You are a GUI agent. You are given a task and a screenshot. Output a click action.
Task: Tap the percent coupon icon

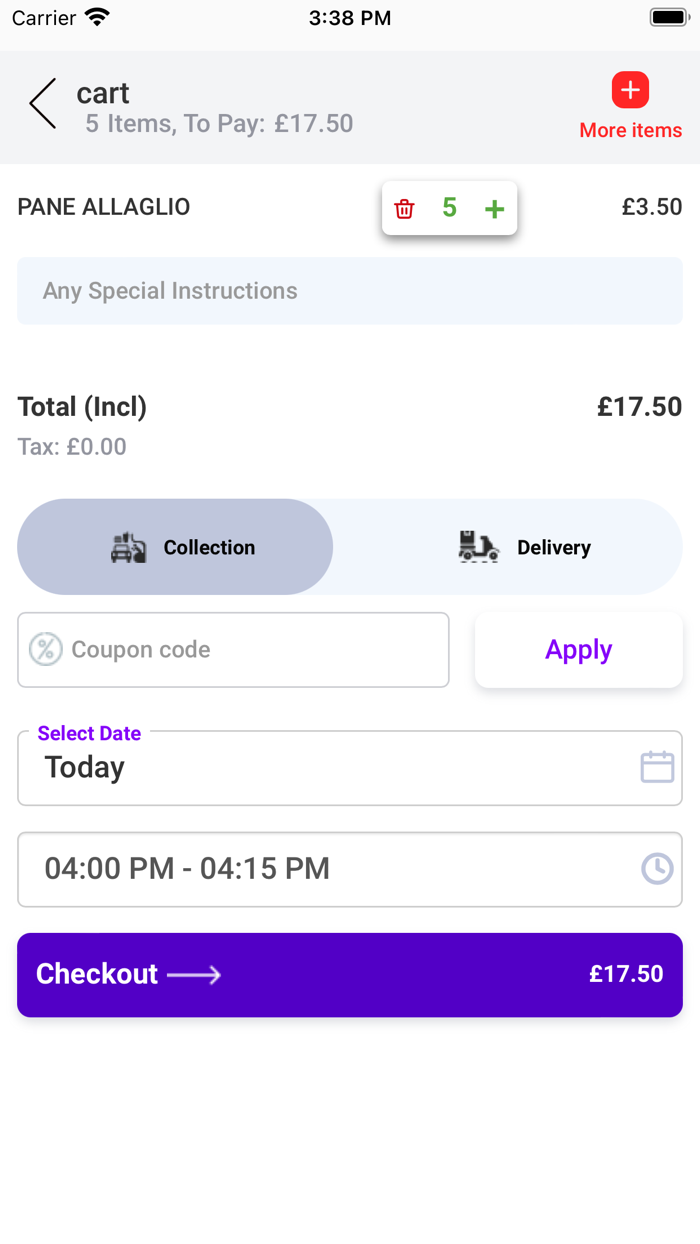click(x=45, y=649)
